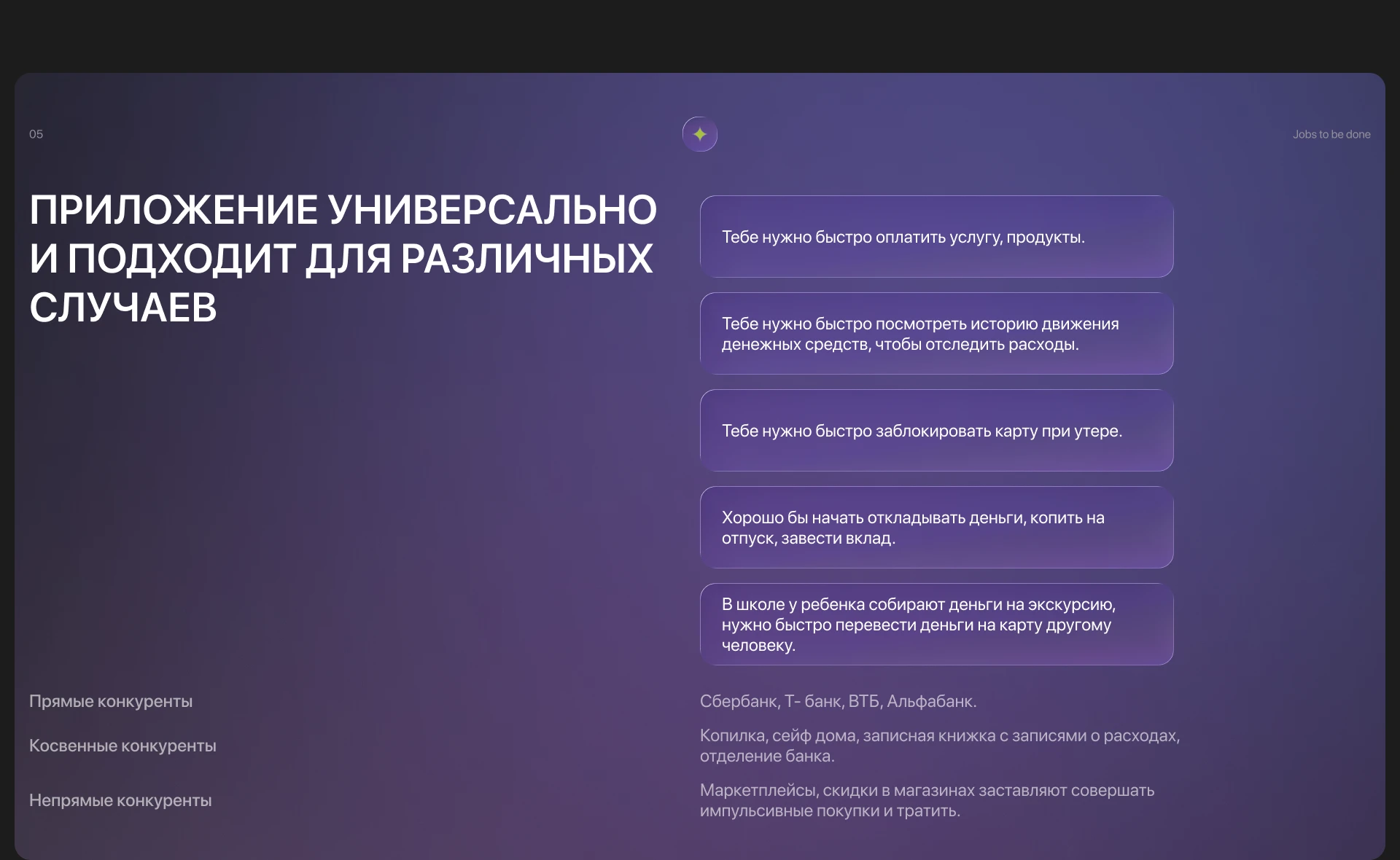Select the star emblem in the circular badge
Screen dimensions: 1400x860
699,134
